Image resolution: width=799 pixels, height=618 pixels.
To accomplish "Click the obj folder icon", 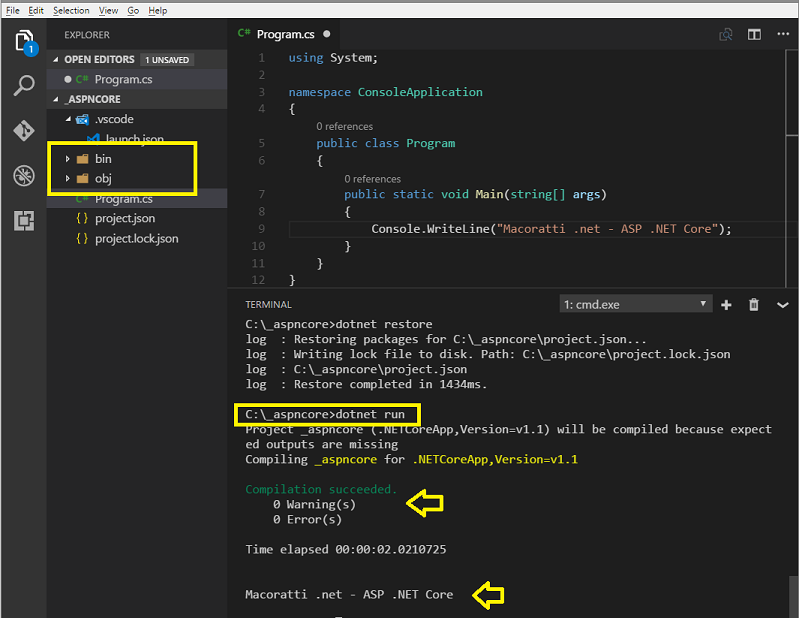I will point(82,178).
